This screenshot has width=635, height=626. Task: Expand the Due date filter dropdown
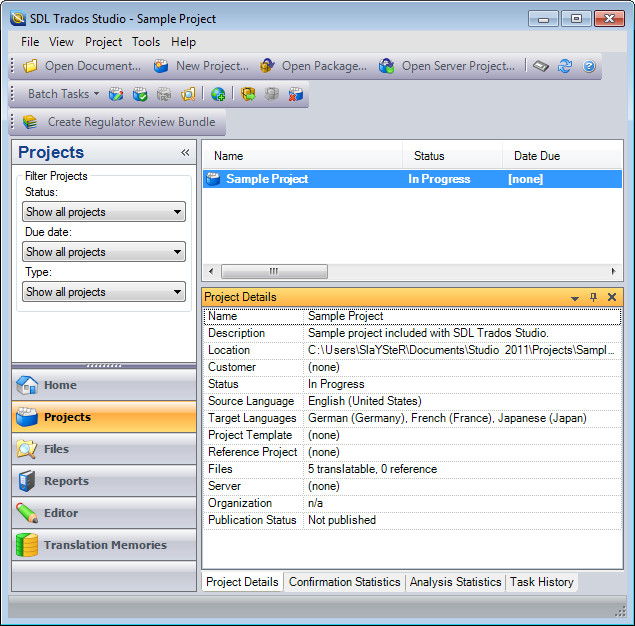click(104, 252)
